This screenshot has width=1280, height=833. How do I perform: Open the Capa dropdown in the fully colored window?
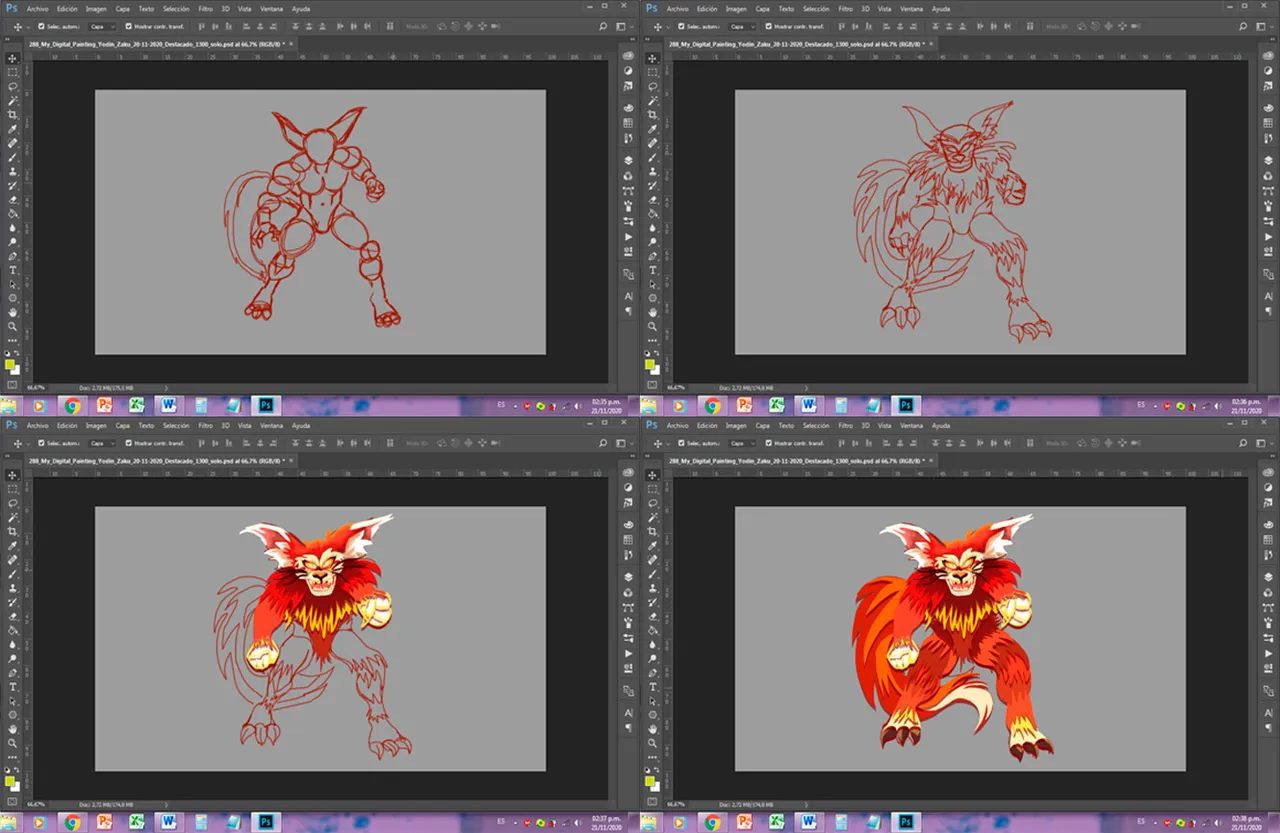(742, 443)
